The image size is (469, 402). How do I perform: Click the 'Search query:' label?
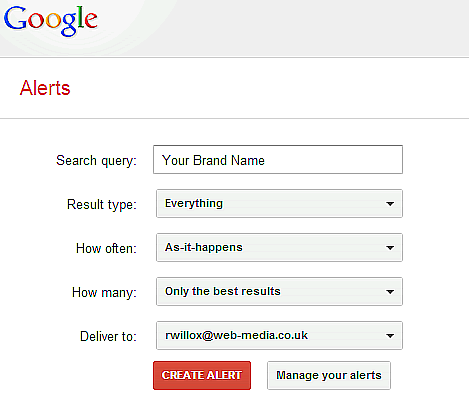(96, 161)
